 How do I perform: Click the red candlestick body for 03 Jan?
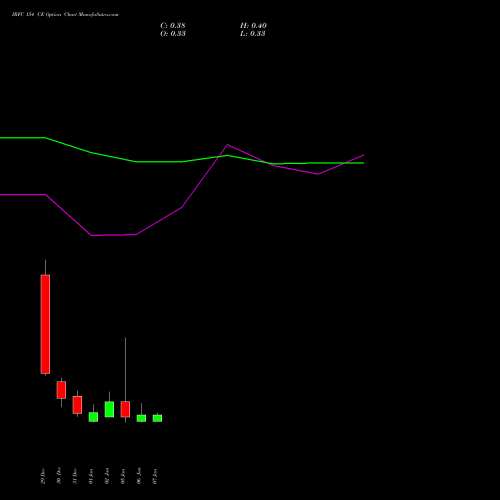tap(125, 409)
